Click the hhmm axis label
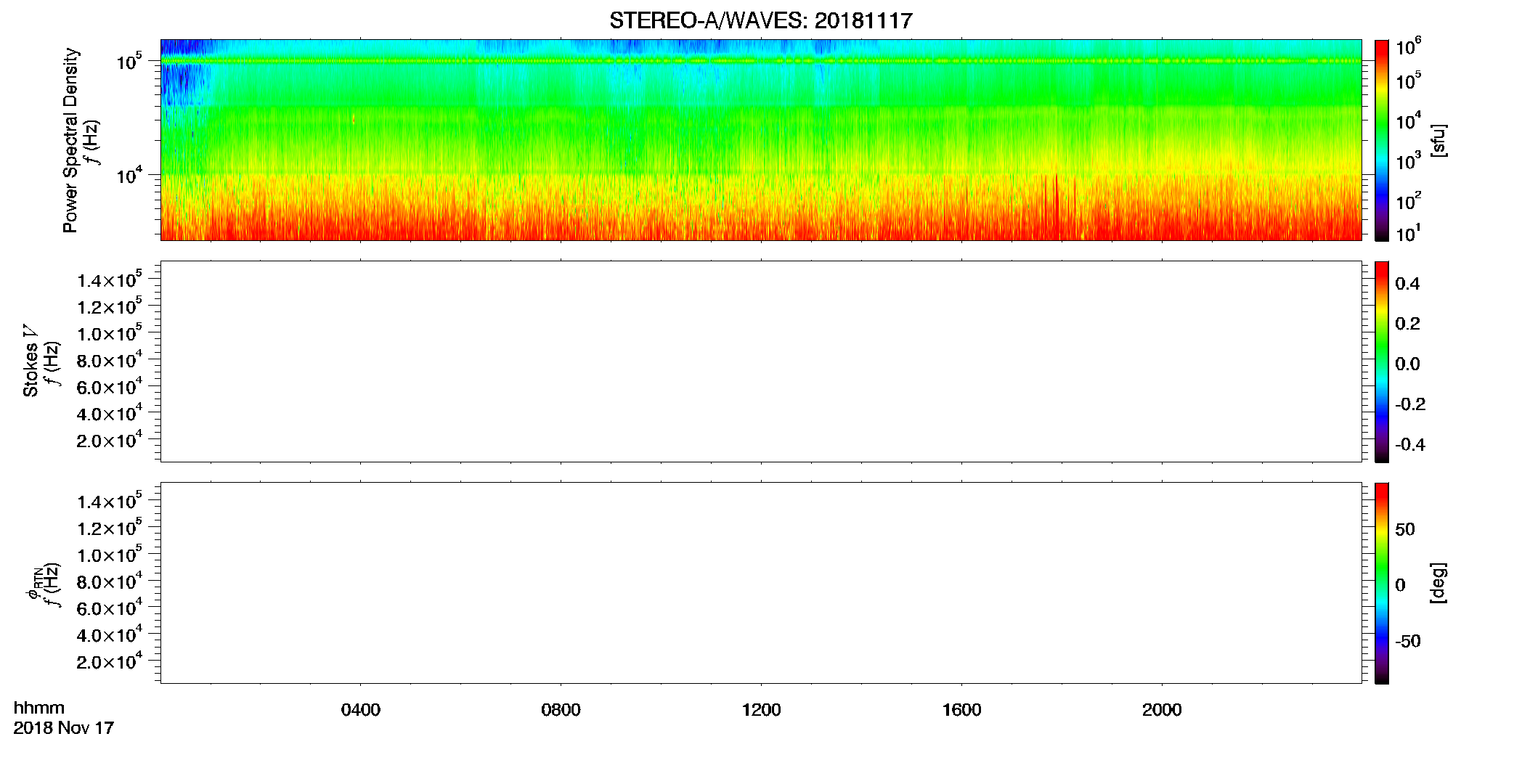 (x=39, y=708)
